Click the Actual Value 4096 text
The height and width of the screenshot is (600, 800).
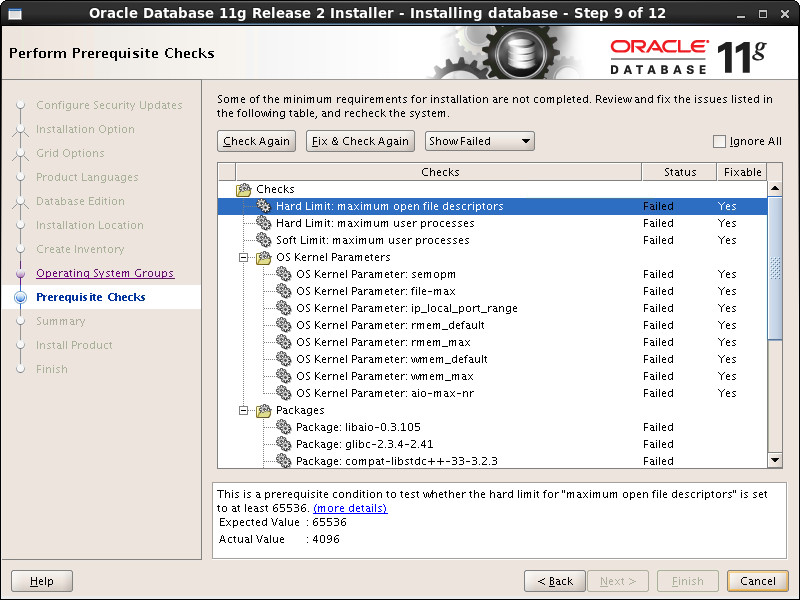click(x=279, y=539)
